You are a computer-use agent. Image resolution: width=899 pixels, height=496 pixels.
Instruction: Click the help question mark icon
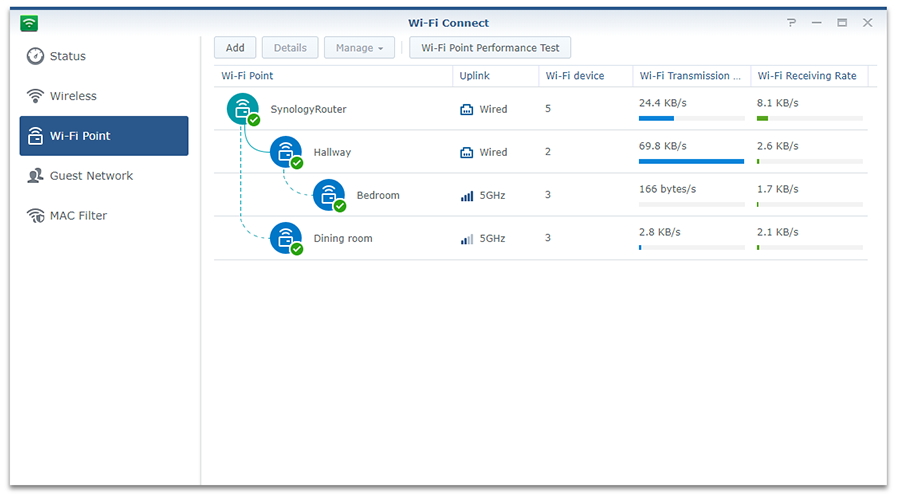coord(791,23)
